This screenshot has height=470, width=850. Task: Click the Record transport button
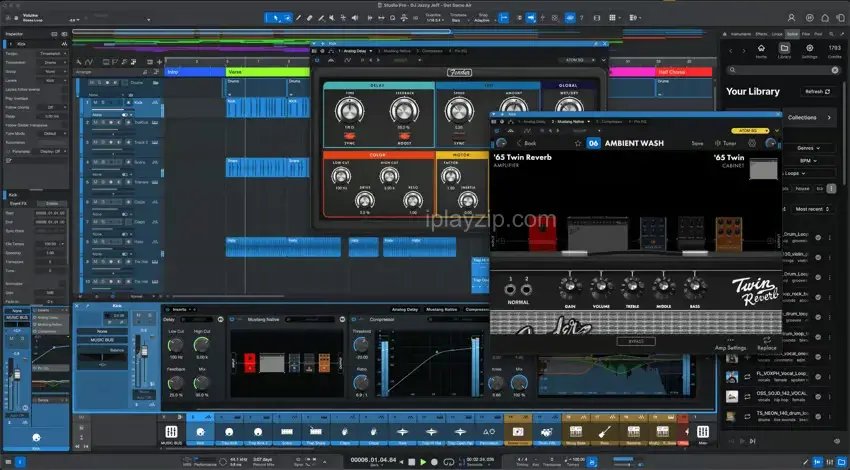pos(434,462)
